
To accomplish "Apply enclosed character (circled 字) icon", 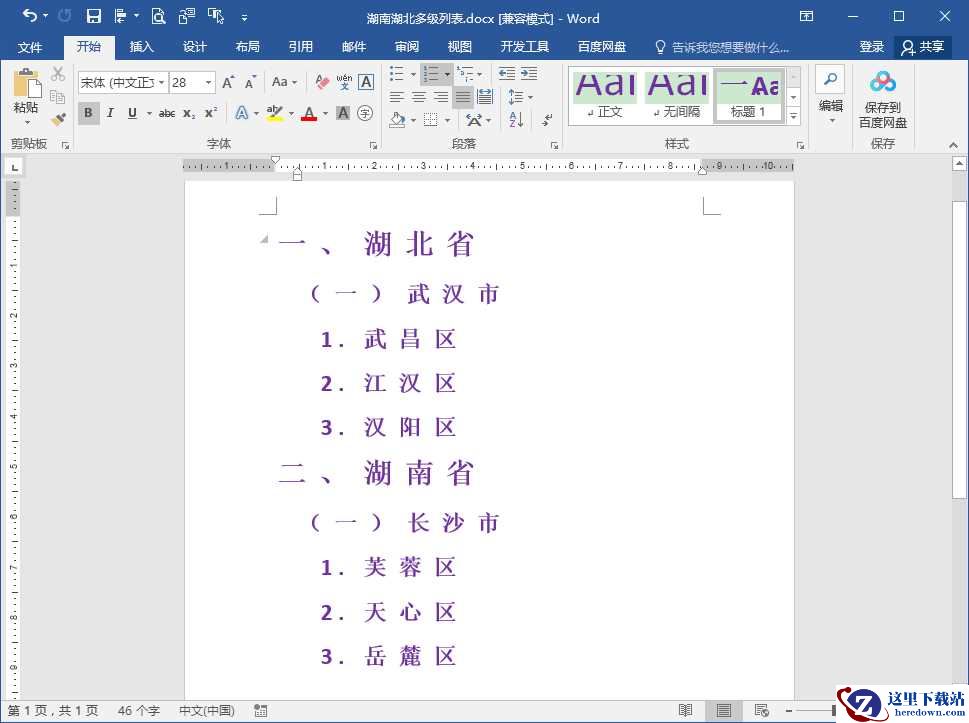I will point(365,113).
